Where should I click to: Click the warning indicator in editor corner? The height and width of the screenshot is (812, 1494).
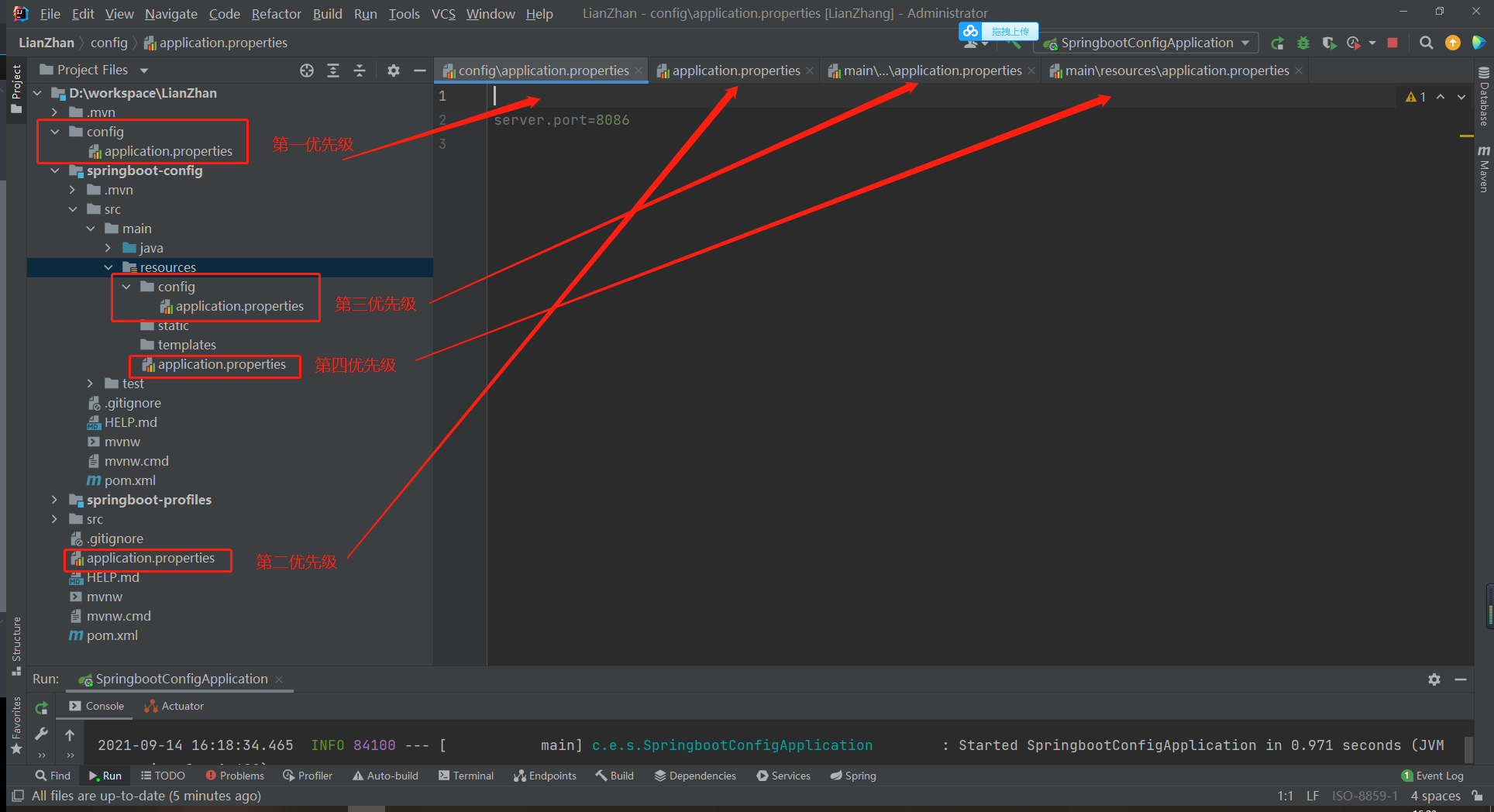1416,97
